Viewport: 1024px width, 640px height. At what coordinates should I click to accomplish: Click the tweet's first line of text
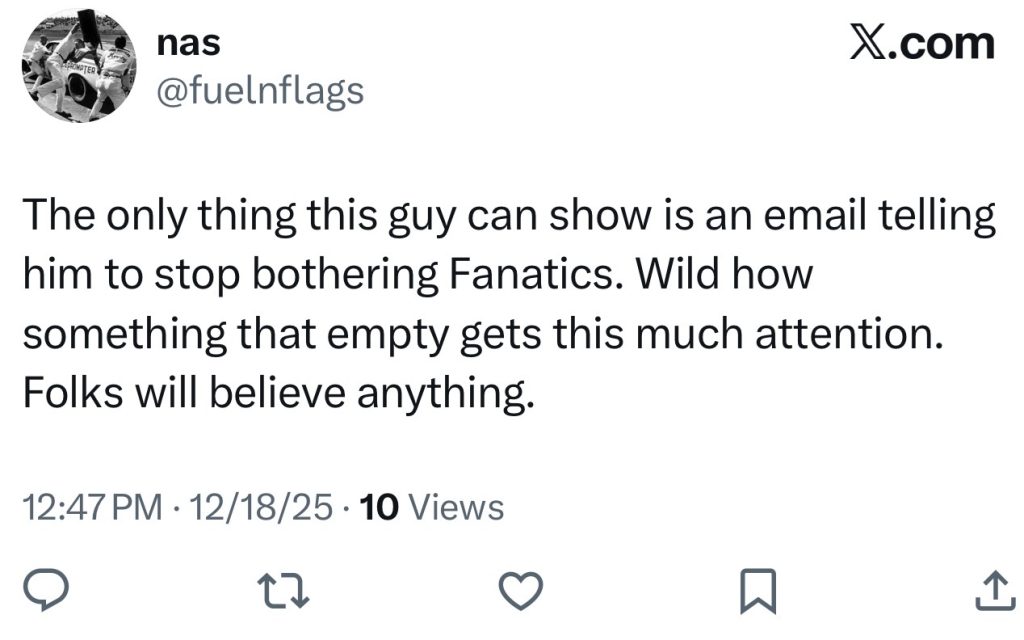coord(510,217)
